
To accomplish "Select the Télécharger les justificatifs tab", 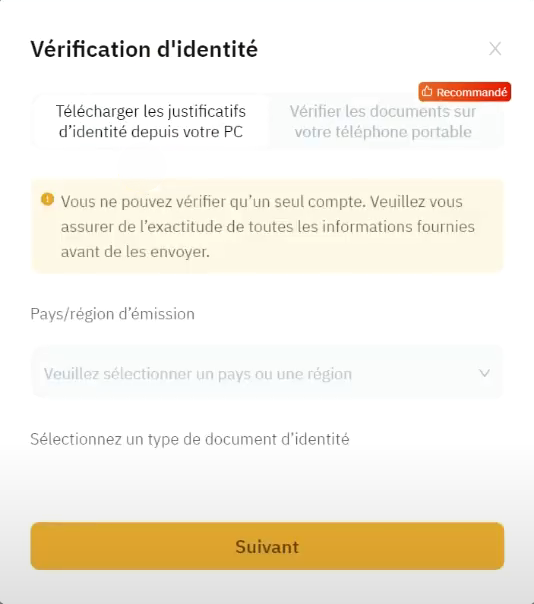I will 151,121.
